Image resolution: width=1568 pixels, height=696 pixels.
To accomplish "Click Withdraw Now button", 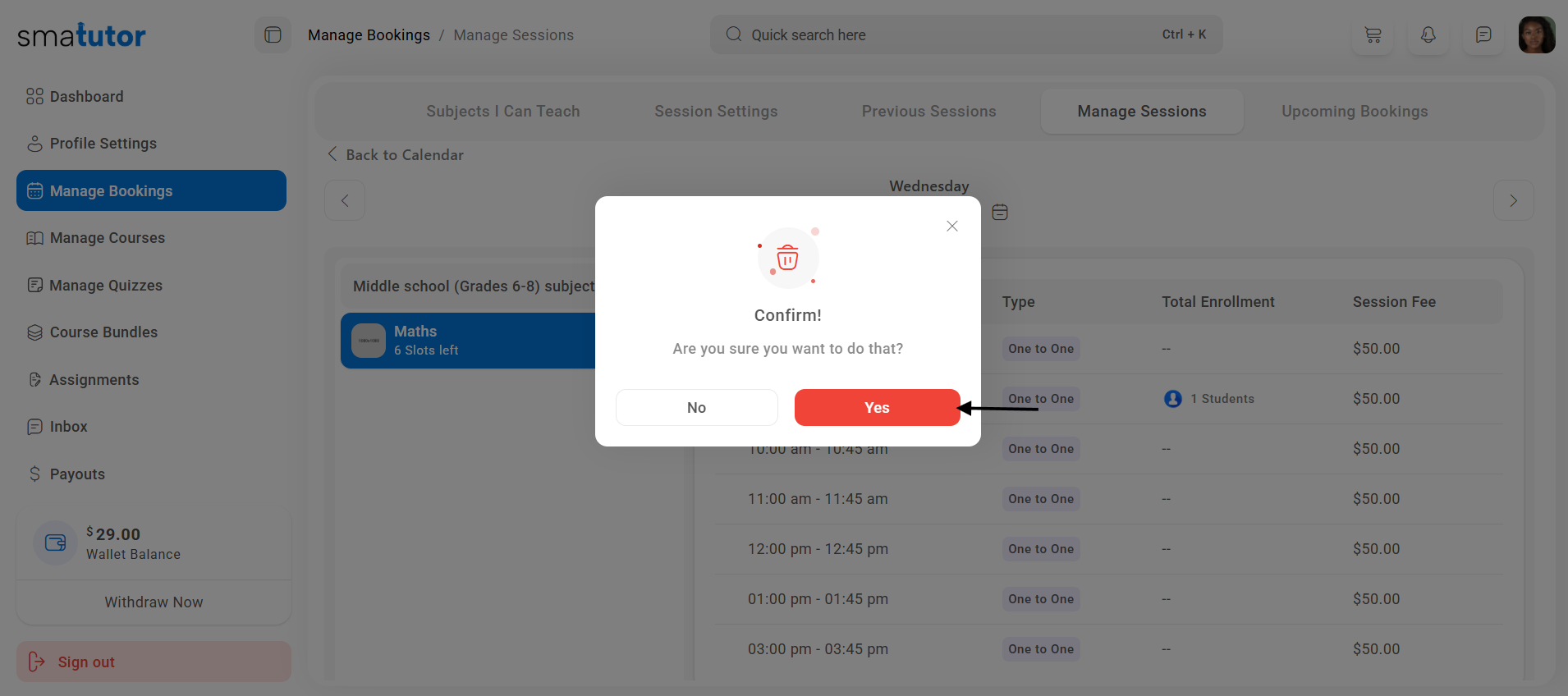I will pyautogui.click(x=154, y=602).
